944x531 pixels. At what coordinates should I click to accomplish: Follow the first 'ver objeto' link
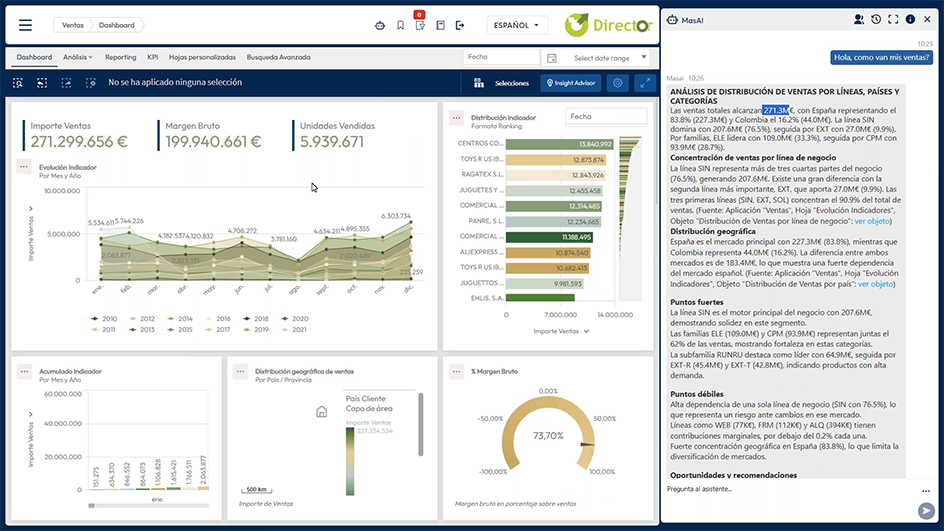875,220
